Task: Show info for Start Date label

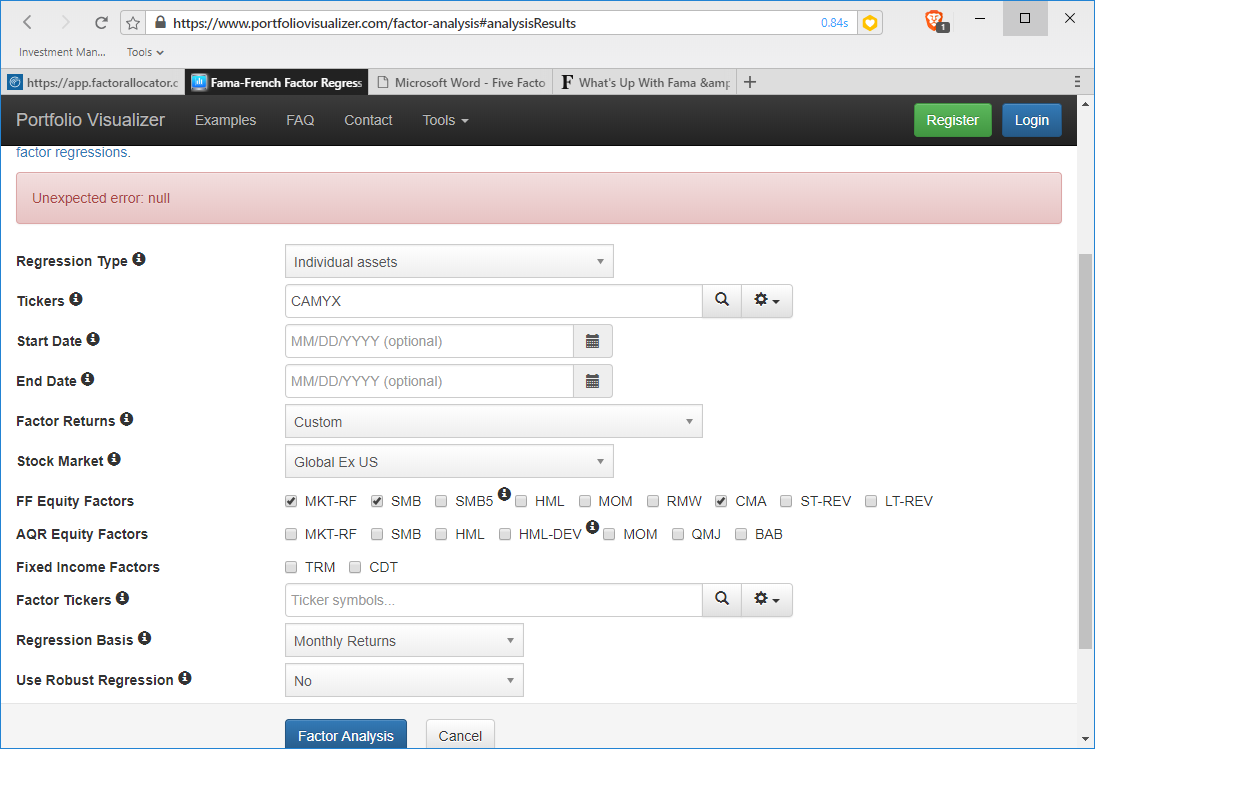Action: [x=93, y=339]
